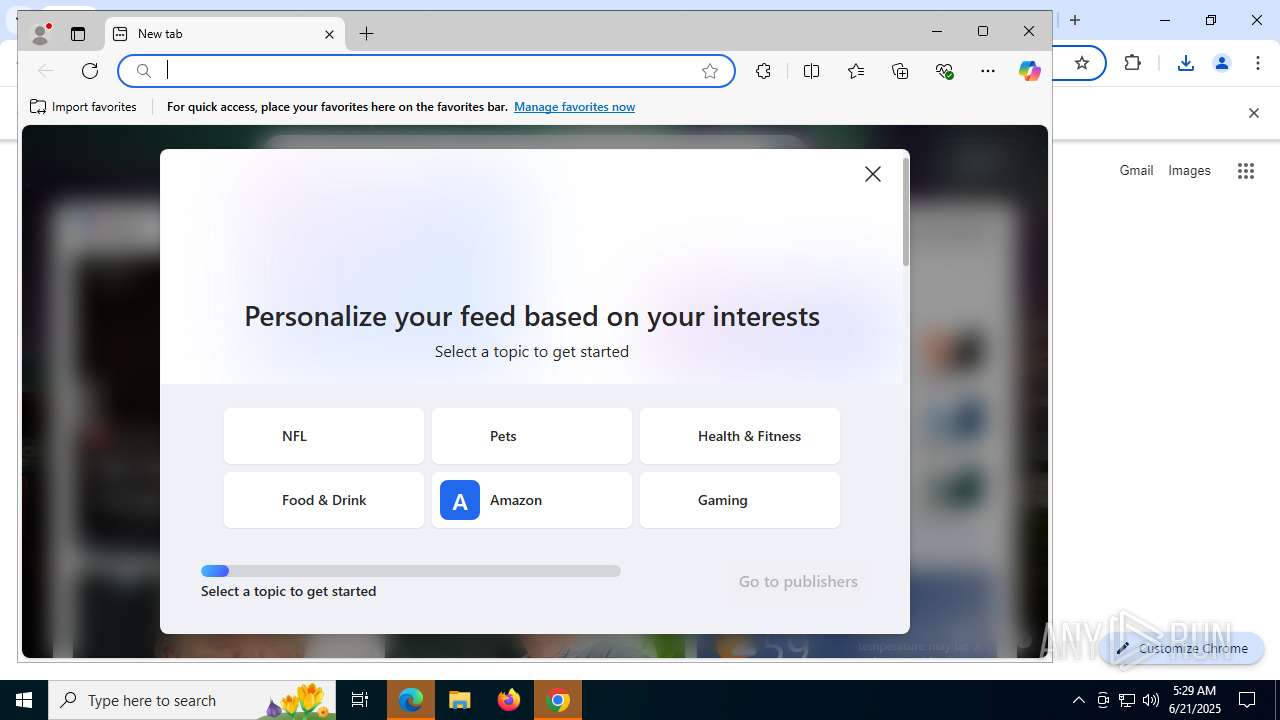Select the Amazon topic
Viewport: 1280px width, 720px height.
pyautogui.click(x=532, y=500)
